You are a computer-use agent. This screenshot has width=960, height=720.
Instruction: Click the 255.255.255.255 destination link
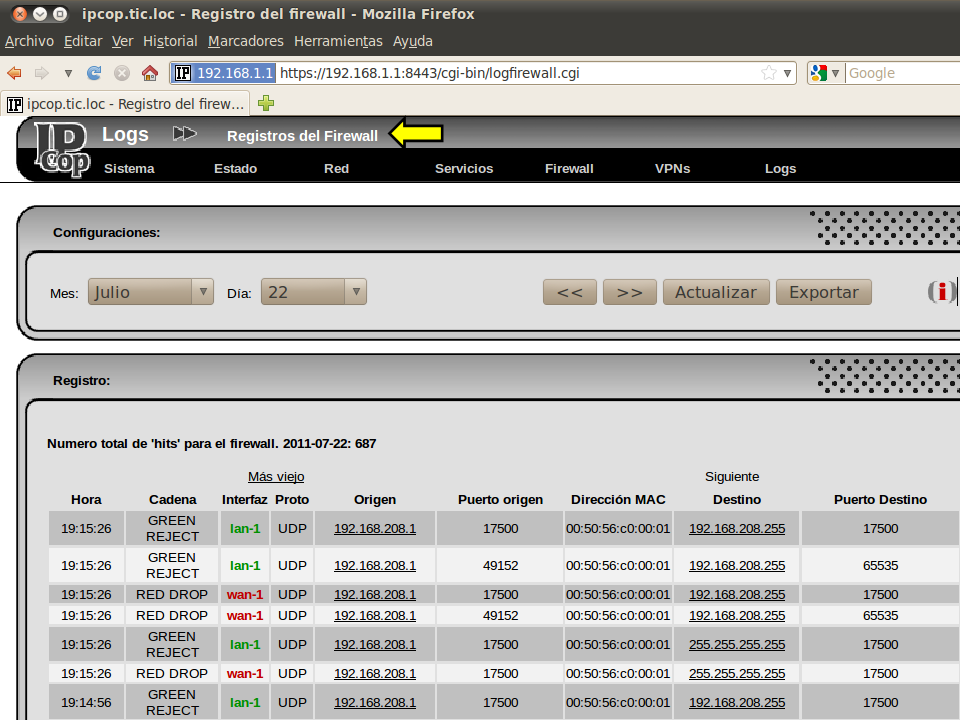[737, 644]
